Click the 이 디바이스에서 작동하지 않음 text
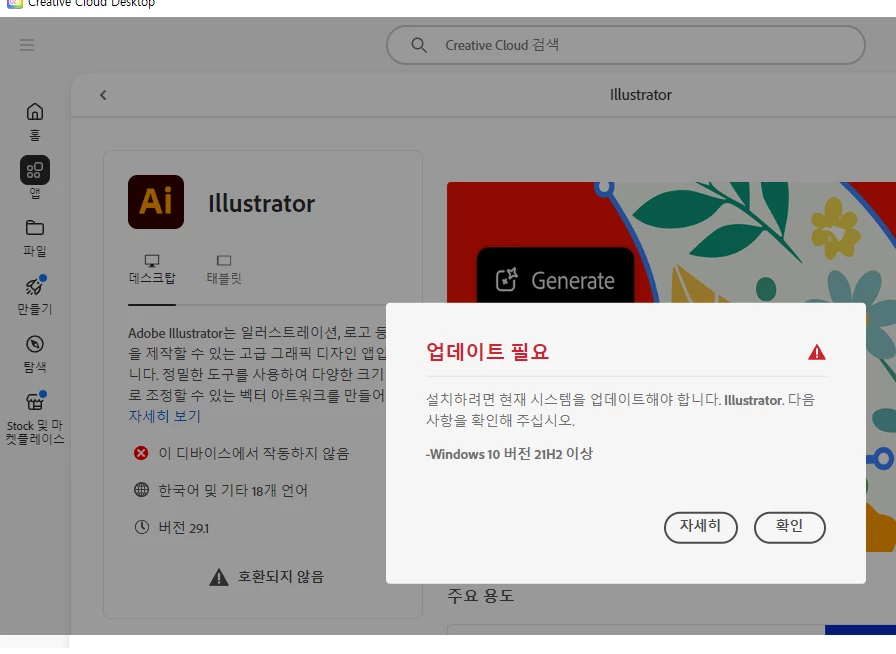896x654 pixels. [x=254, y=453]
